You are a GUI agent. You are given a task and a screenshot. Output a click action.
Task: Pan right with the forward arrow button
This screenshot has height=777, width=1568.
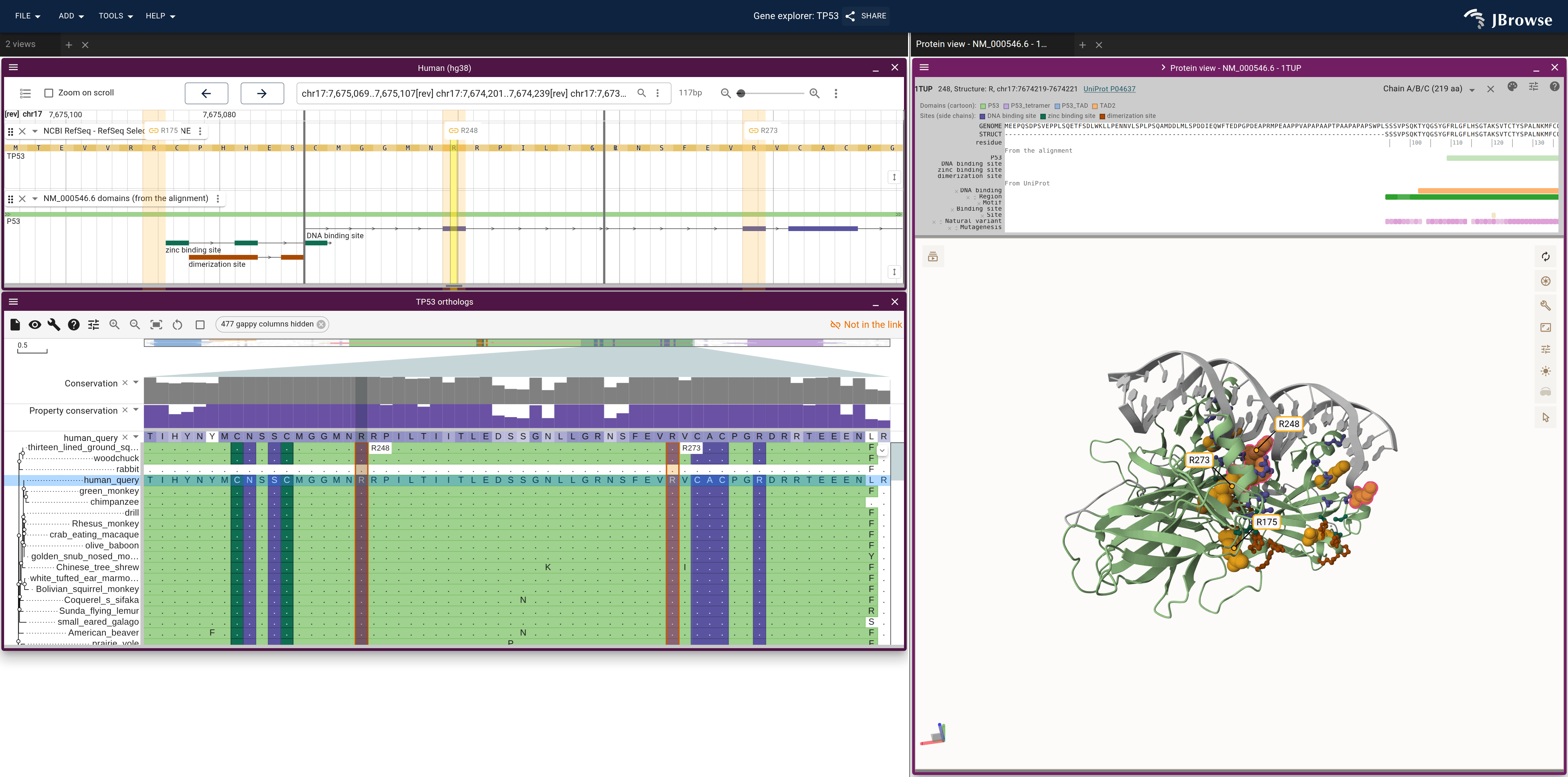(262, 93)
